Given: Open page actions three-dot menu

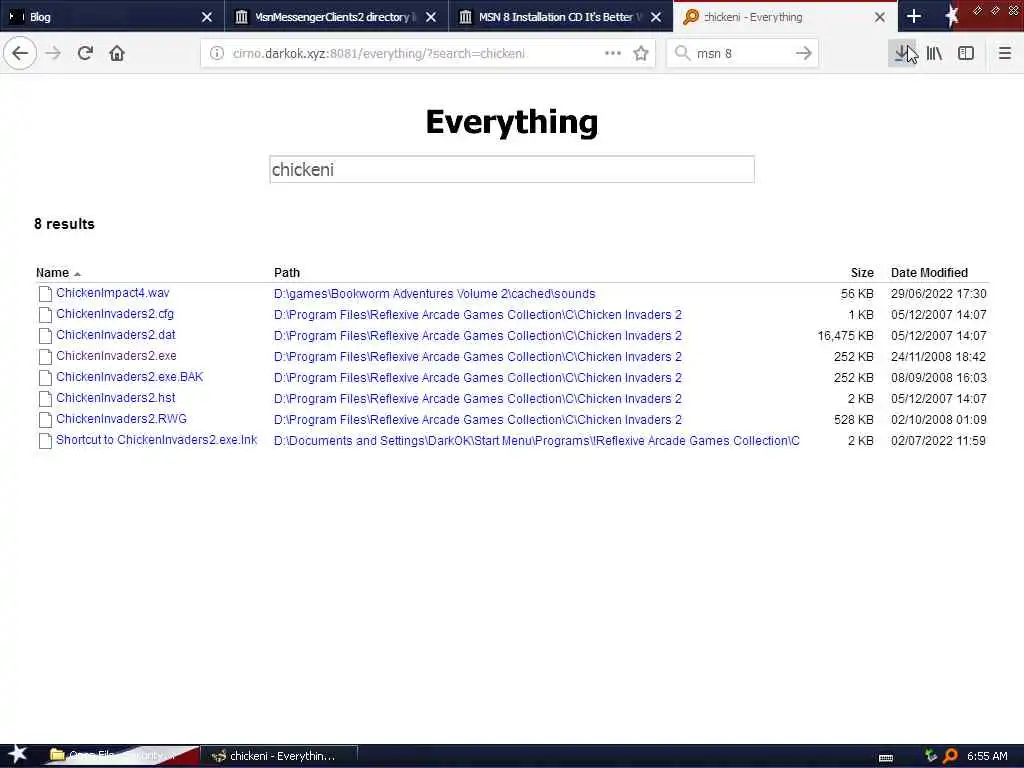Looking at the screenshot, I should click(613, 53).
